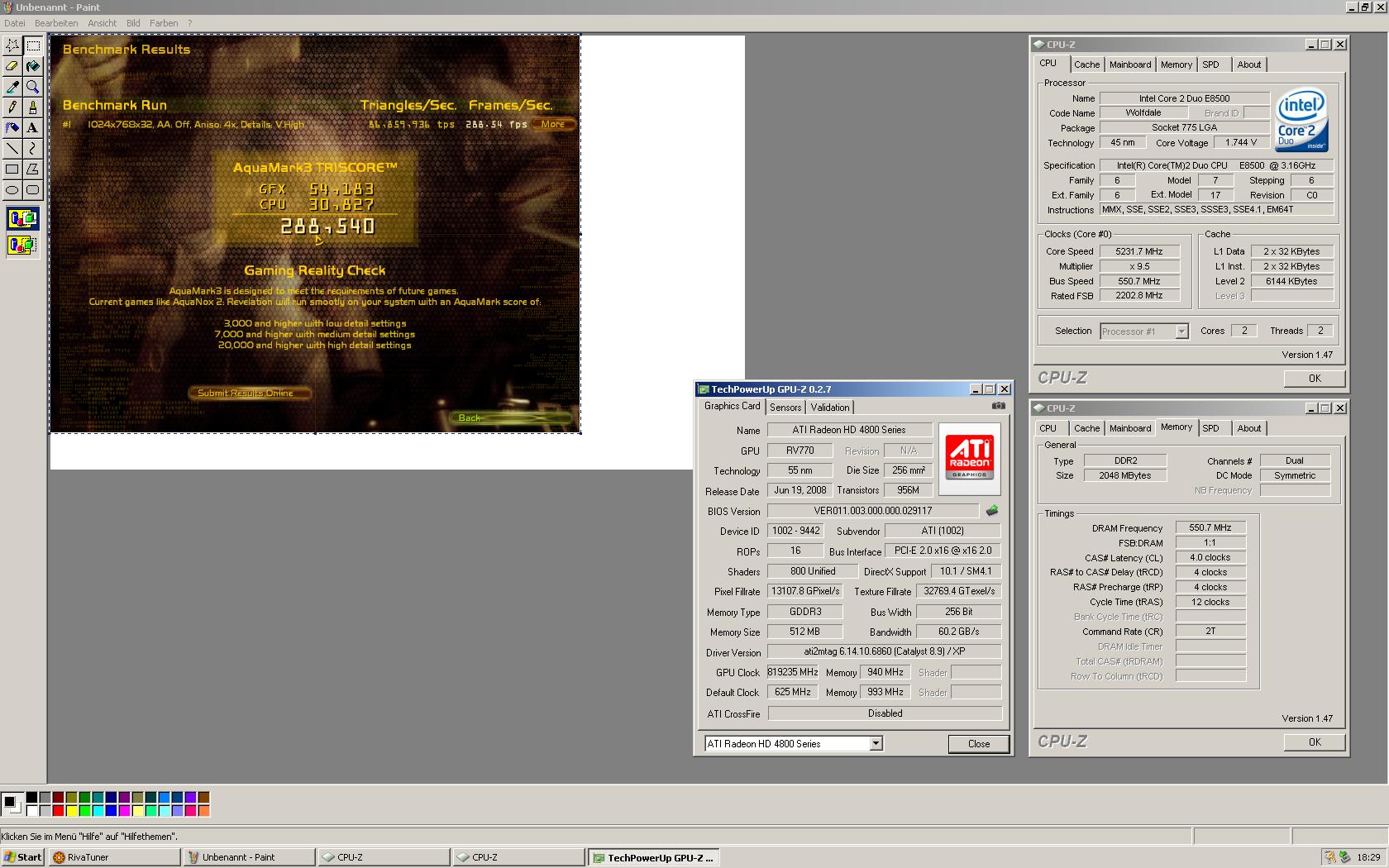This screenshot has width=1389, height=868.
Task: Switch to About tab in lower CPU-Z
Action: pos(1249,428)
